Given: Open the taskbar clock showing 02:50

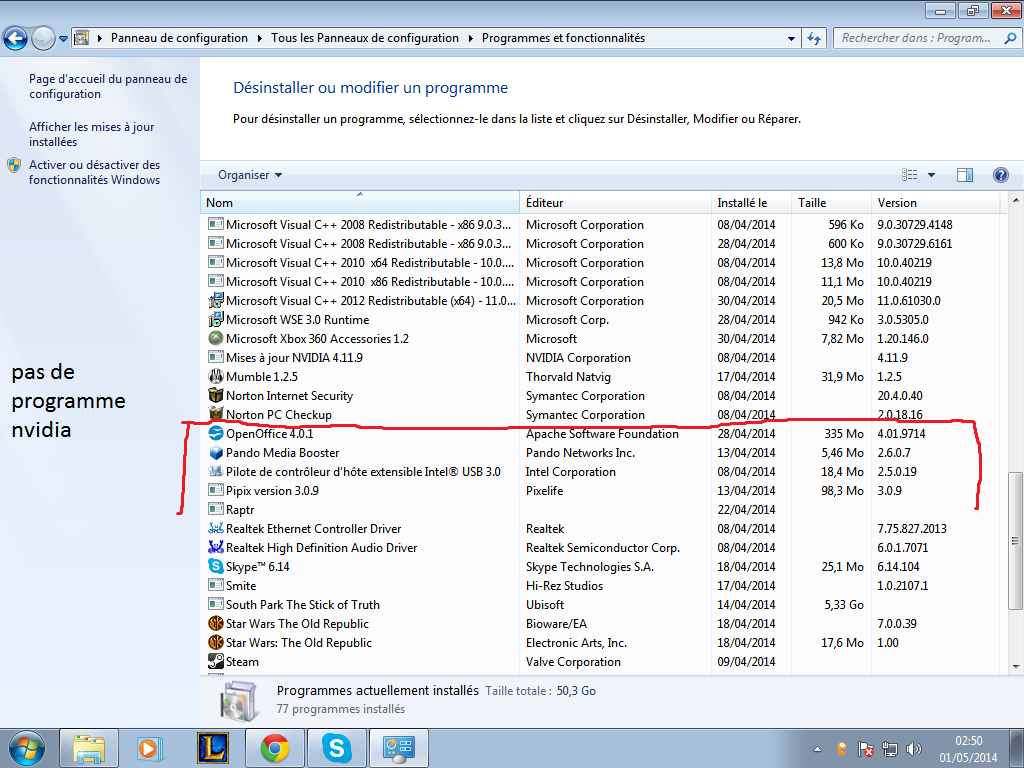Looking at the screenshot, I should click(968, 749).
